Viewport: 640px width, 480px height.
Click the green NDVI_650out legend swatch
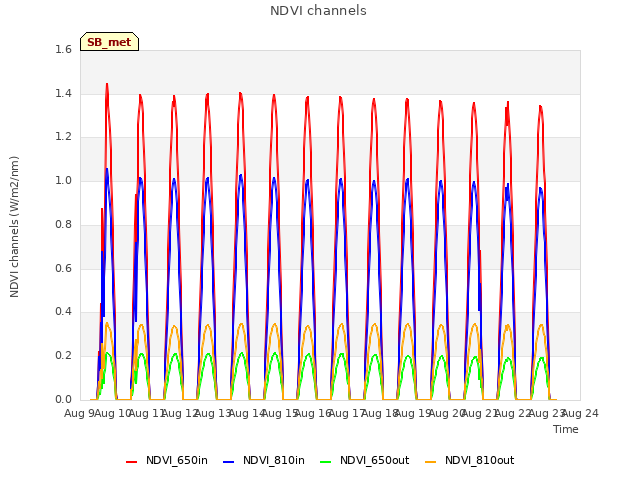coord(326,462)
